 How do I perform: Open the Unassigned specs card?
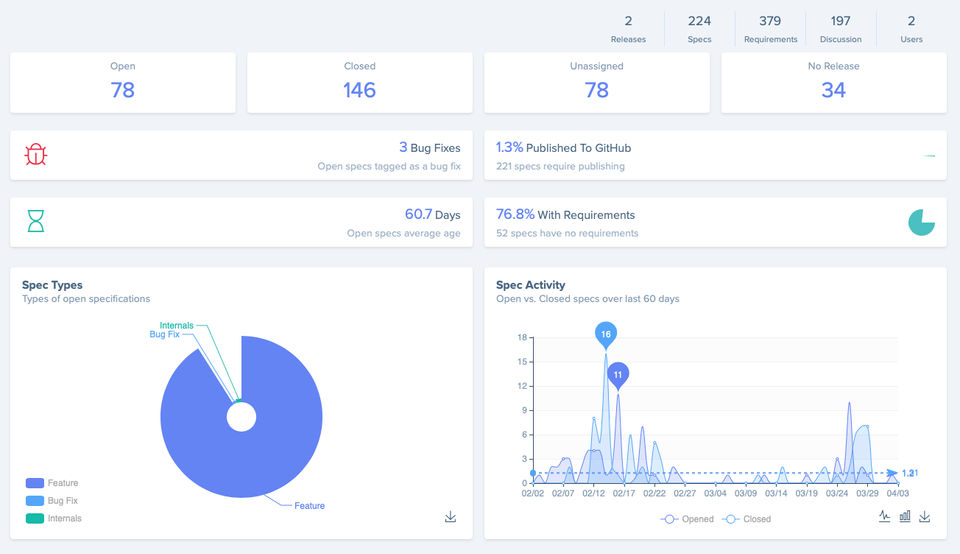[x=596, y=83]
